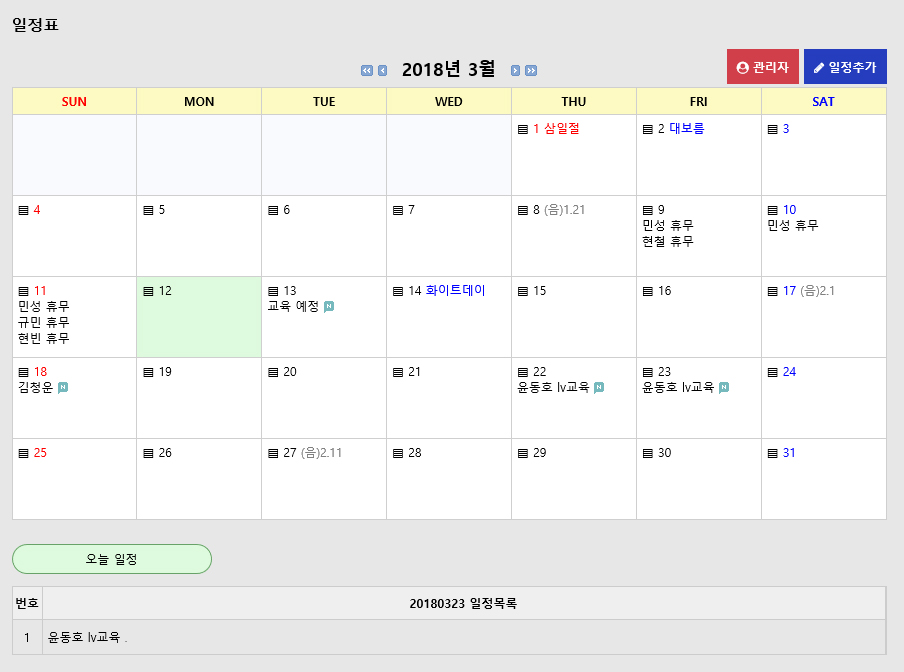Open the 교육 예정 event on March 13

293,307
